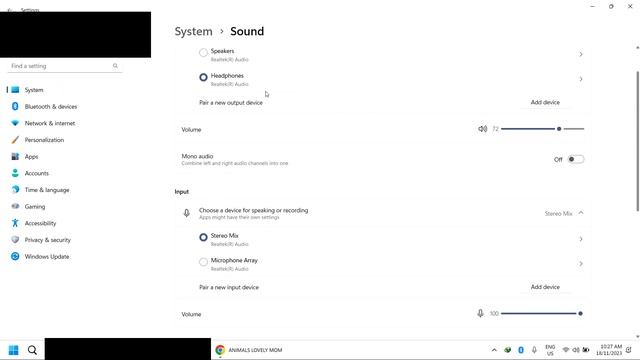Open Apps settings page
The width and height of the screenshot is (640, 360).
(x=31, y=157)
